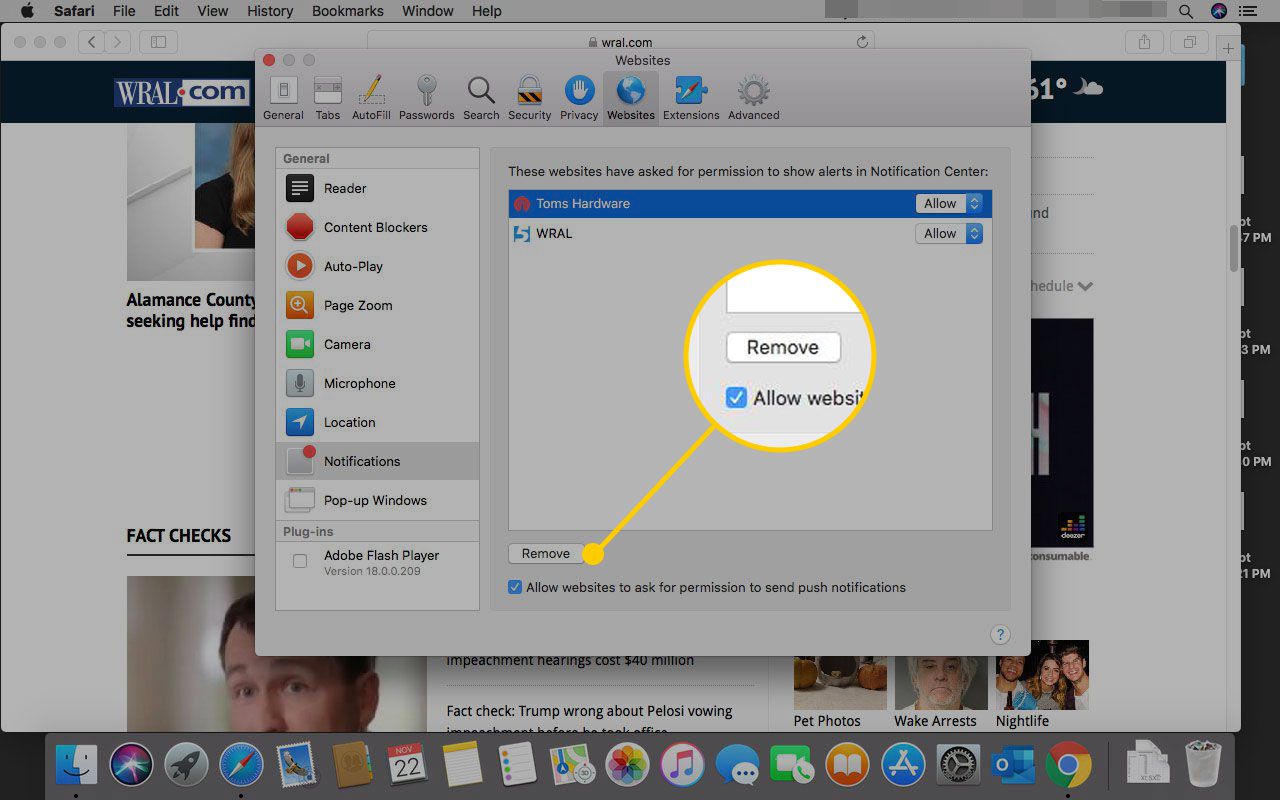Select the WRAL website row

(x=750, y=233)
